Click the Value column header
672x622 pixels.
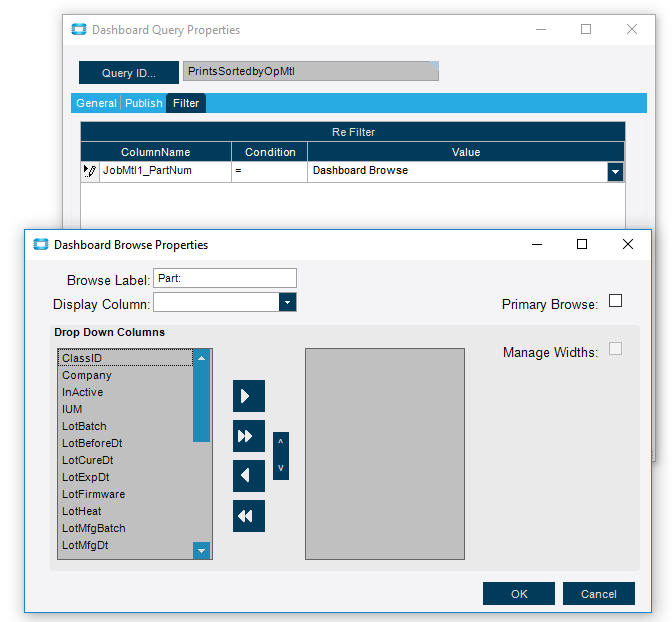[466, 152]
